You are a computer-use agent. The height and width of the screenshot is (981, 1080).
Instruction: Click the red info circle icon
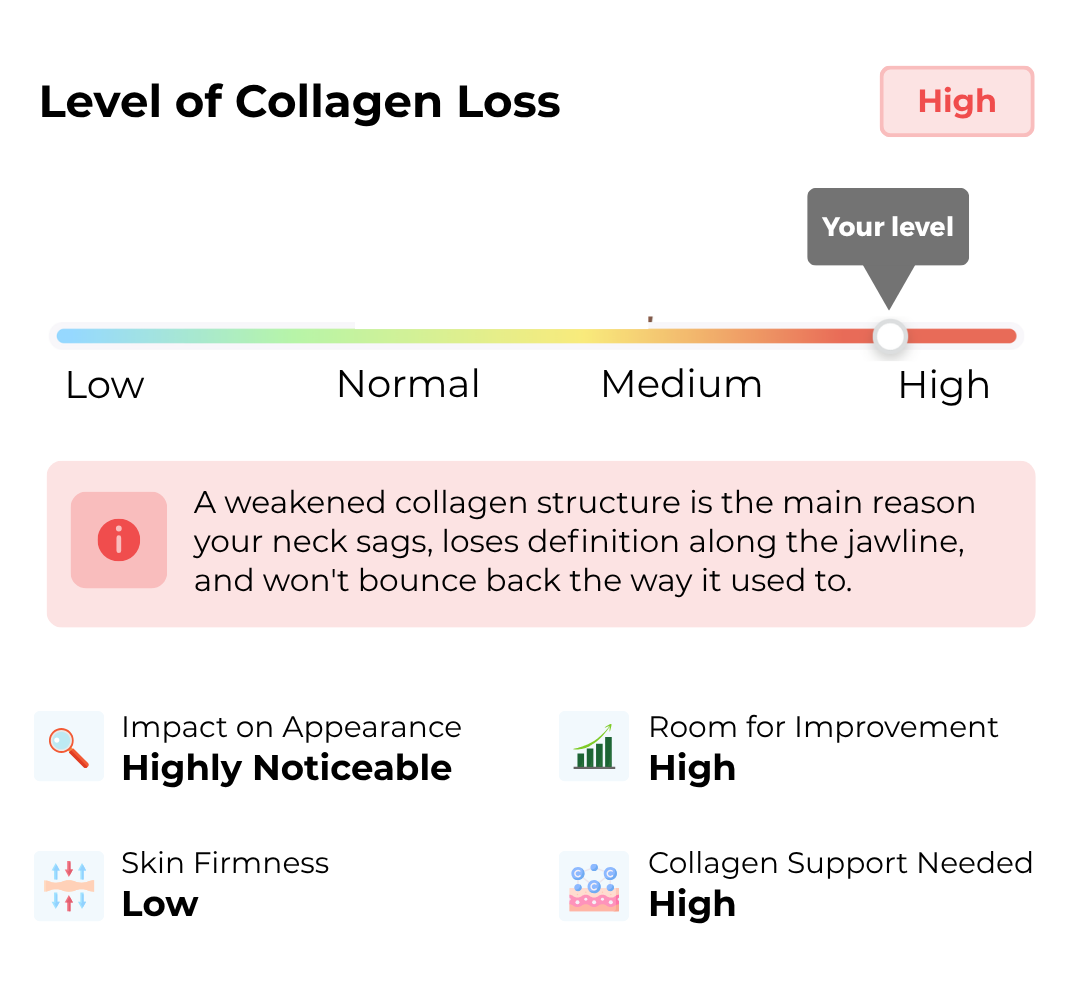click(118, 540)
